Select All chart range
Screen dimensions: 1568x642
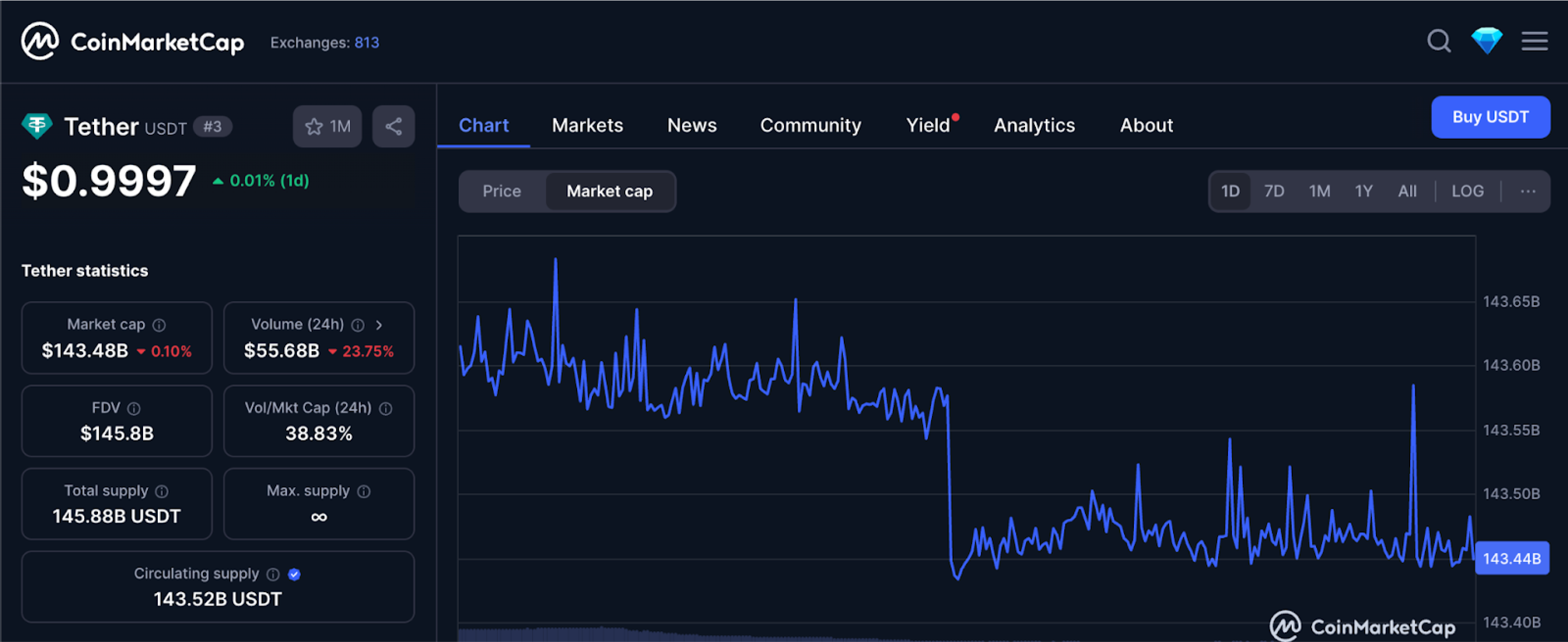[x=1407, y=191]
